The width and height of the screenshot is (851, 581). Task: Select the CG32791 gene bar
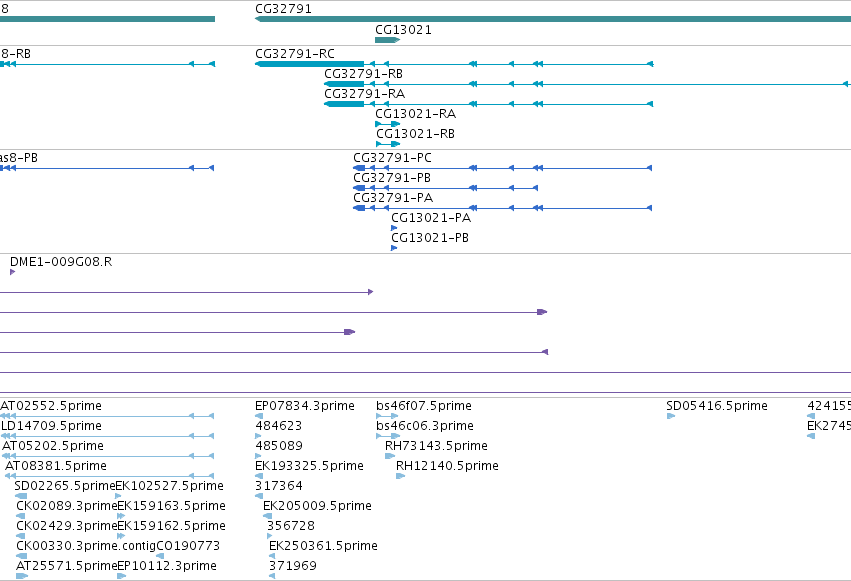(x=552, y=19)
